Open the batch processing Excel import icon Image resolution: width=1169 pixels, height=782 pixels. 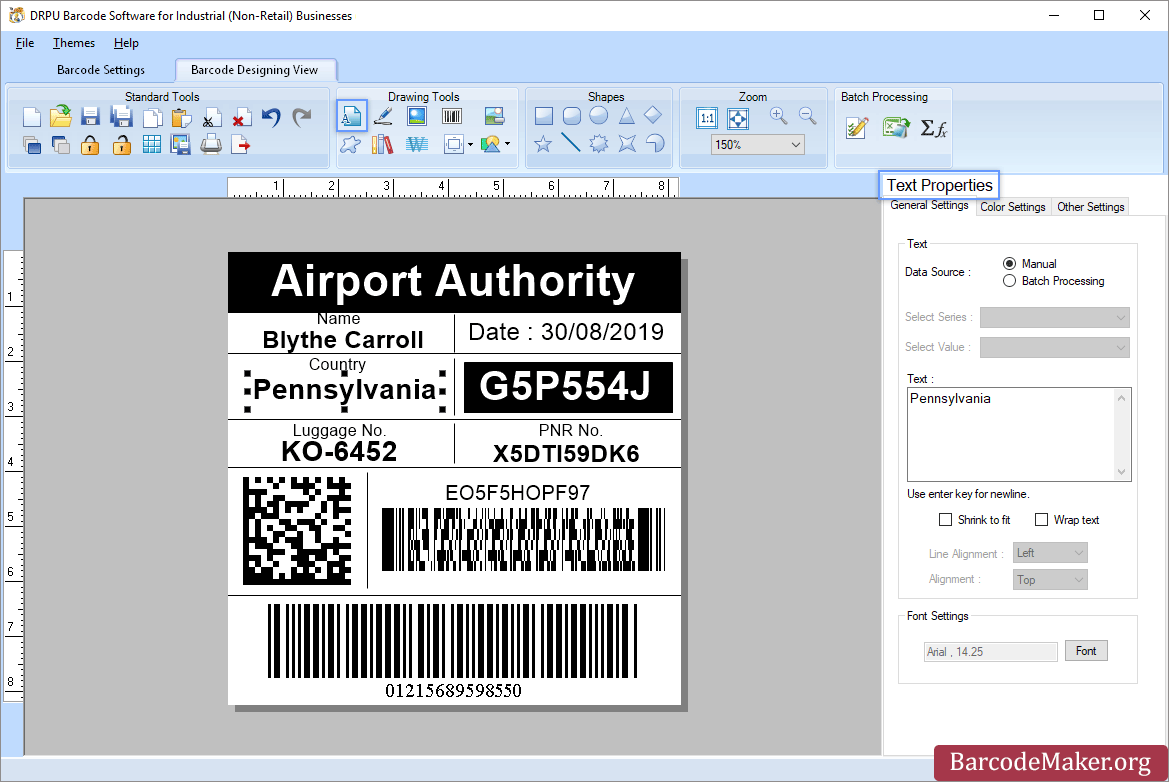pyautogui.click(x=895, y=128)
